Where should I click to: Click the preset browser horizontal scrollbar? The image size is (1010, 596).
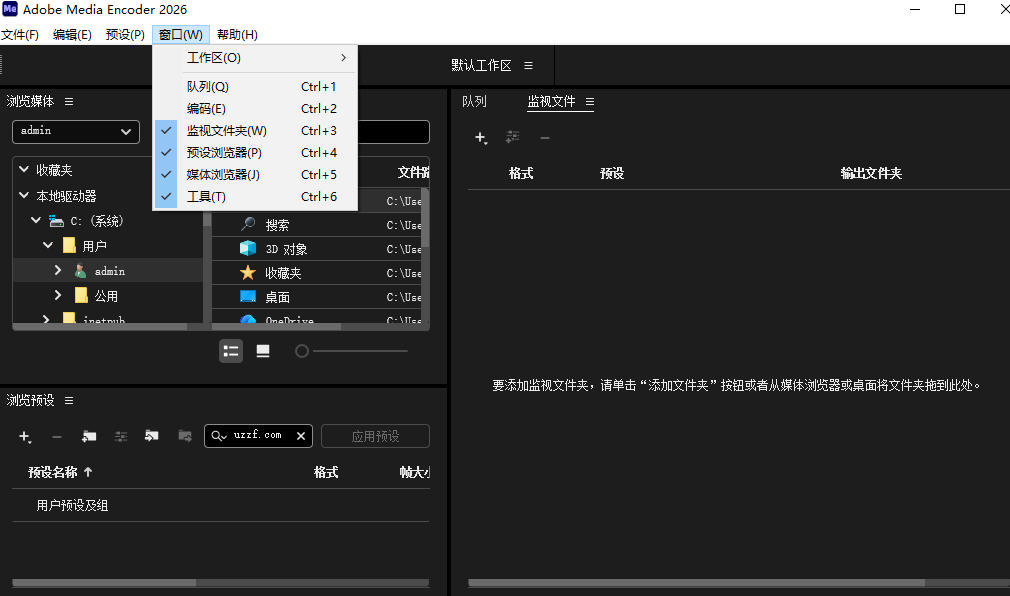104,582
